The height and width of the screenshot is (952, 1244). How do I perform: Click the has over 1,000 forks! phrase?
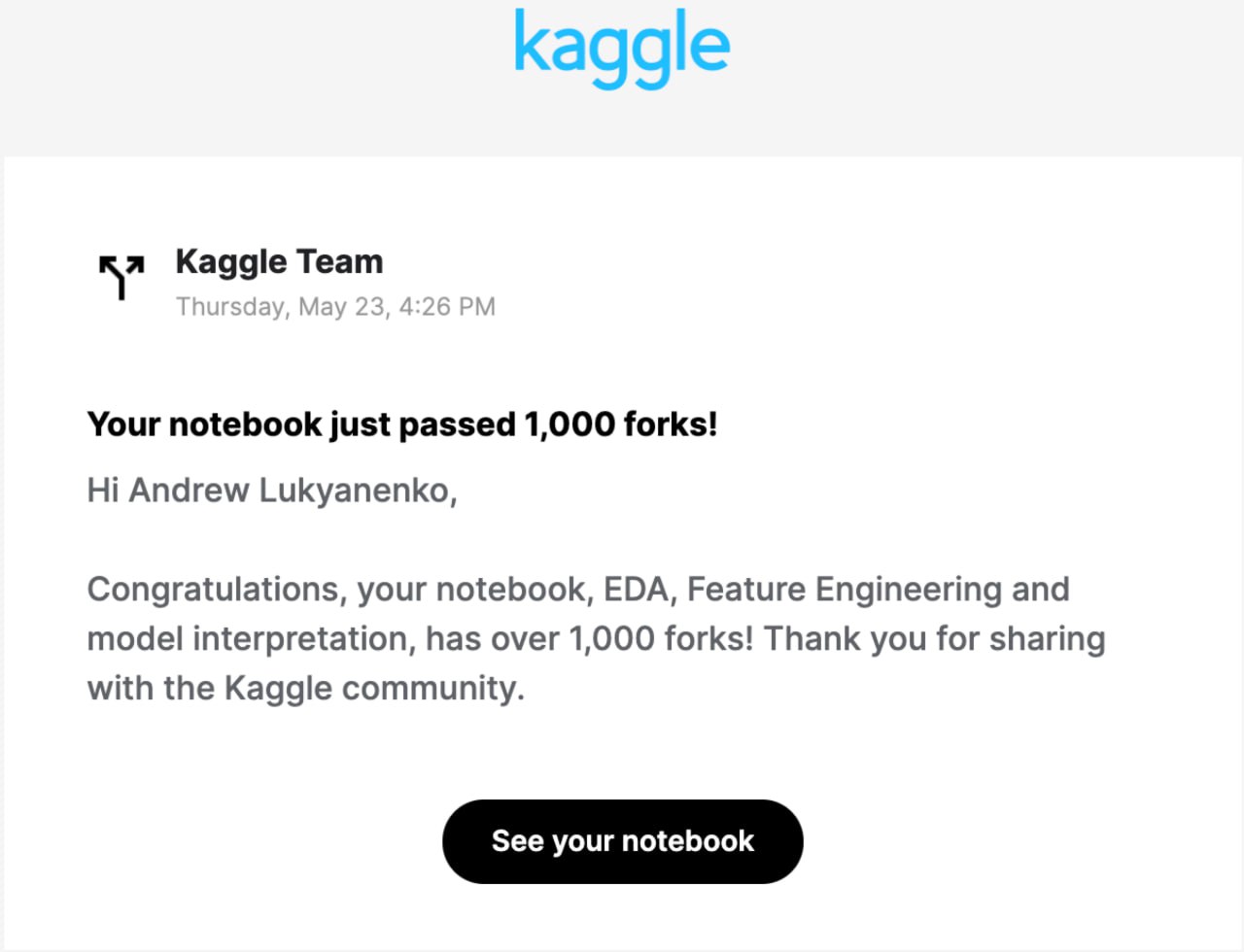coord(590,639)
